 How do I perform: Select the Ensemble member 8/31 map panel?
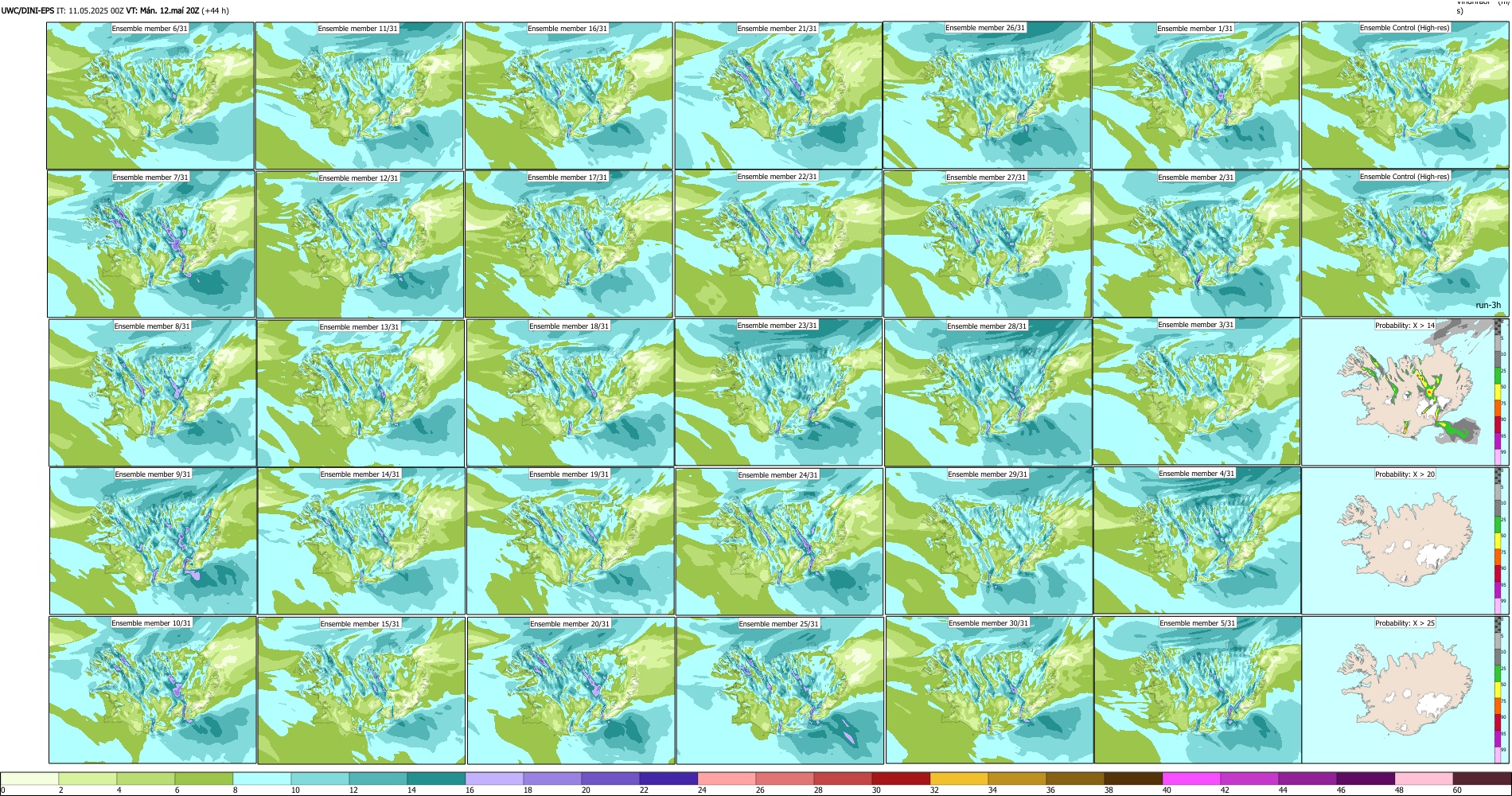[x=153, y=392]
